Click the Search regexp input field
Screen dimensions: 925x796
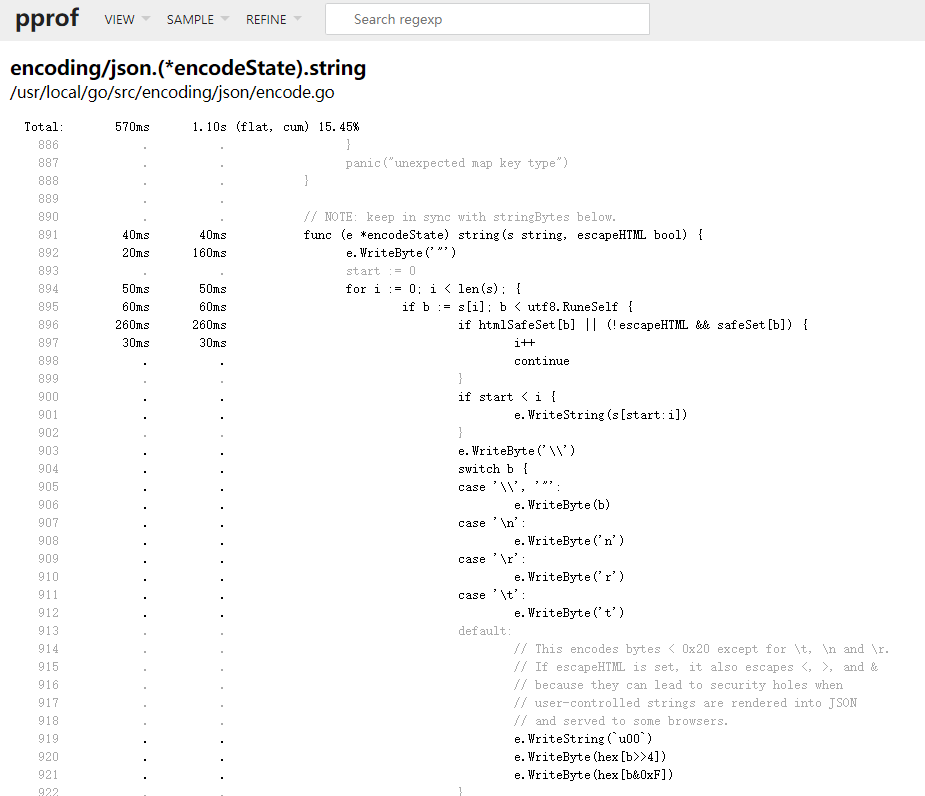pyautogui.click(x=487, y=18)
